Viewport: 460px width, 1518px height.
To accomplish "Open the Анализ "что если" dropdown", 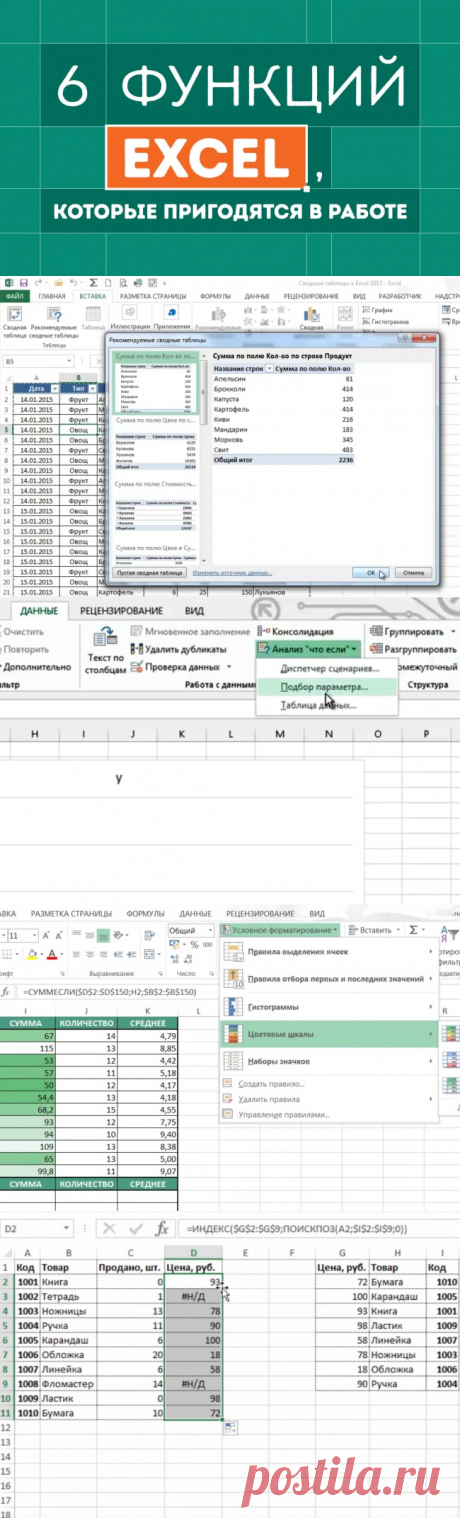I will [x=309, y=648].
